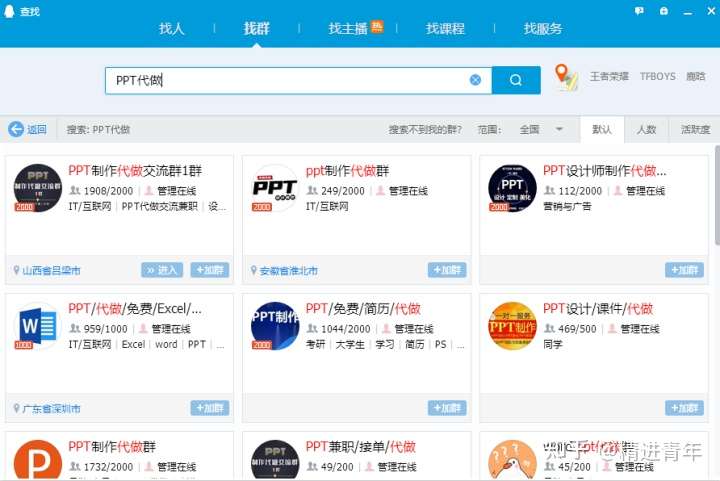
Task: Select the 王者荣耀 hot keyword
Action: [609, 76]
